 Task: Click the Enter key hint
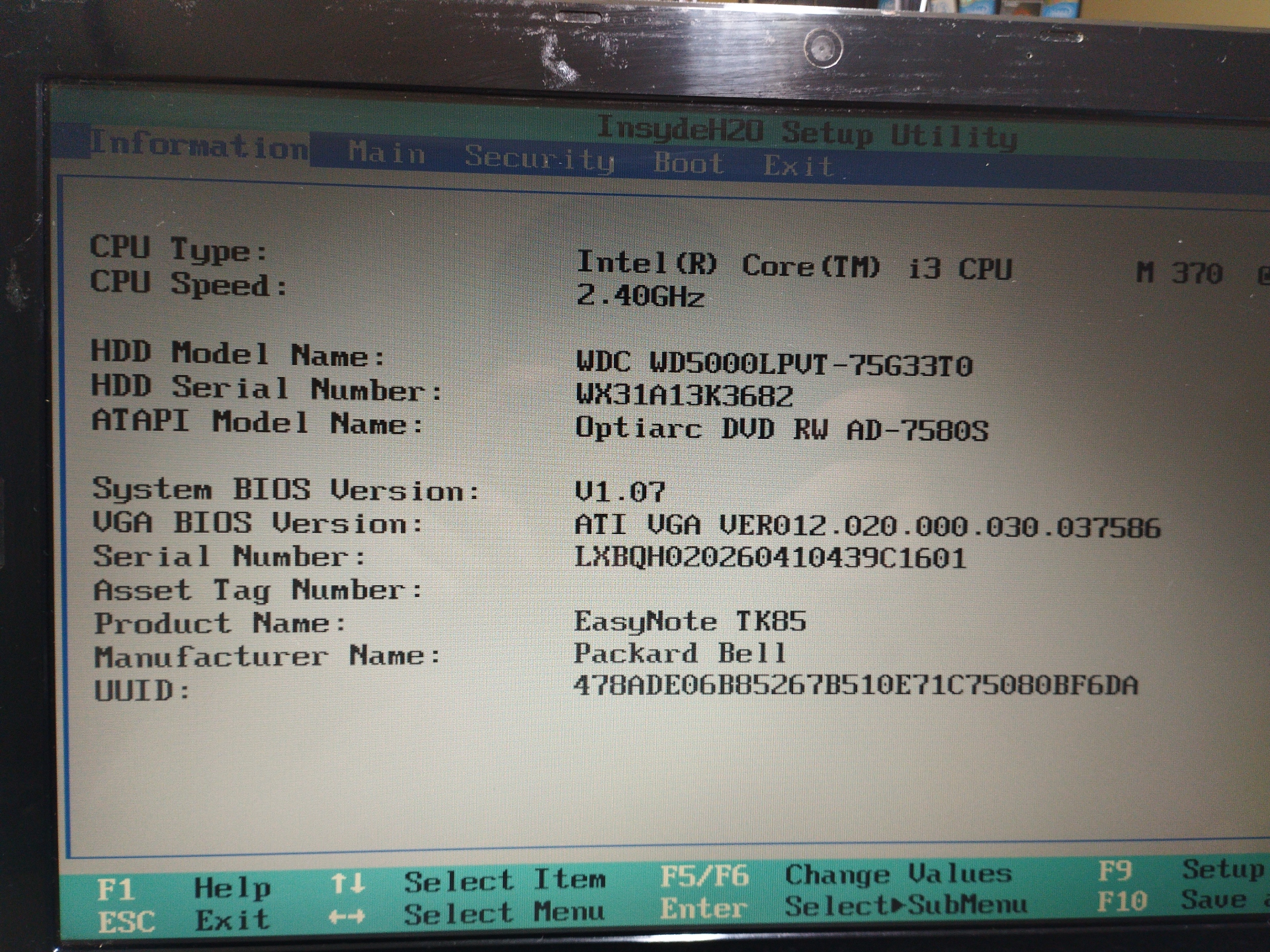pos(703,908)
